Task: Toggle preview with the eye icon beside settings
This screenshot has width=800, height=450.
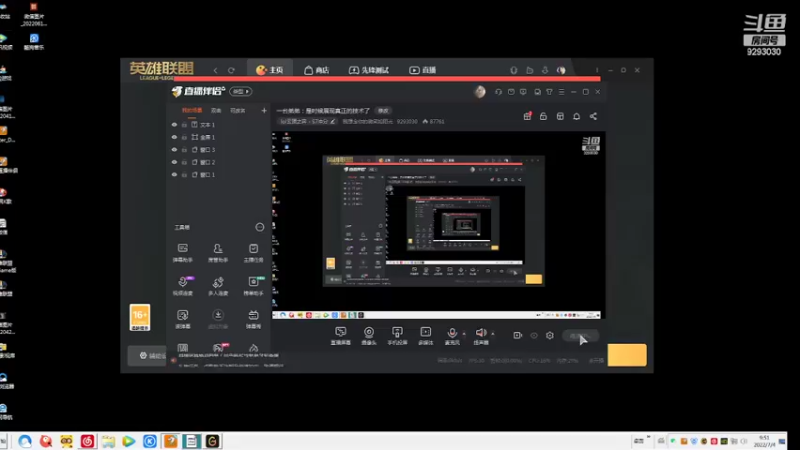Action: tap(534, 335)
